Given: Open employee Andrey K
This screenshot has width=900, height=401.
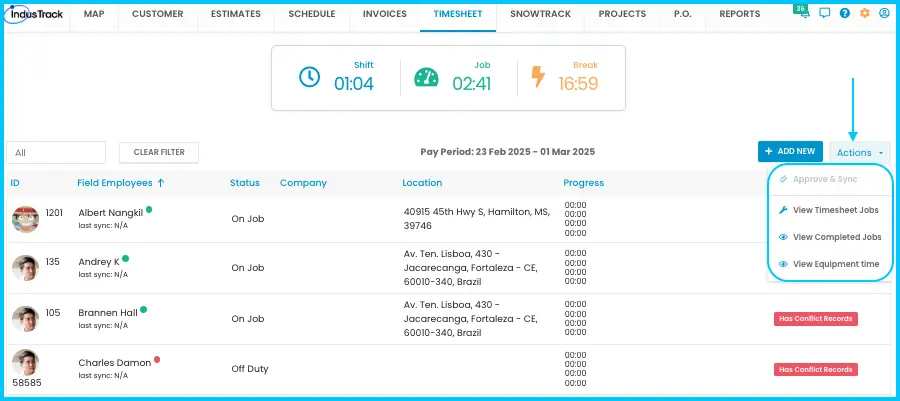Looking at the screenshot, I should tap(99, 262).
